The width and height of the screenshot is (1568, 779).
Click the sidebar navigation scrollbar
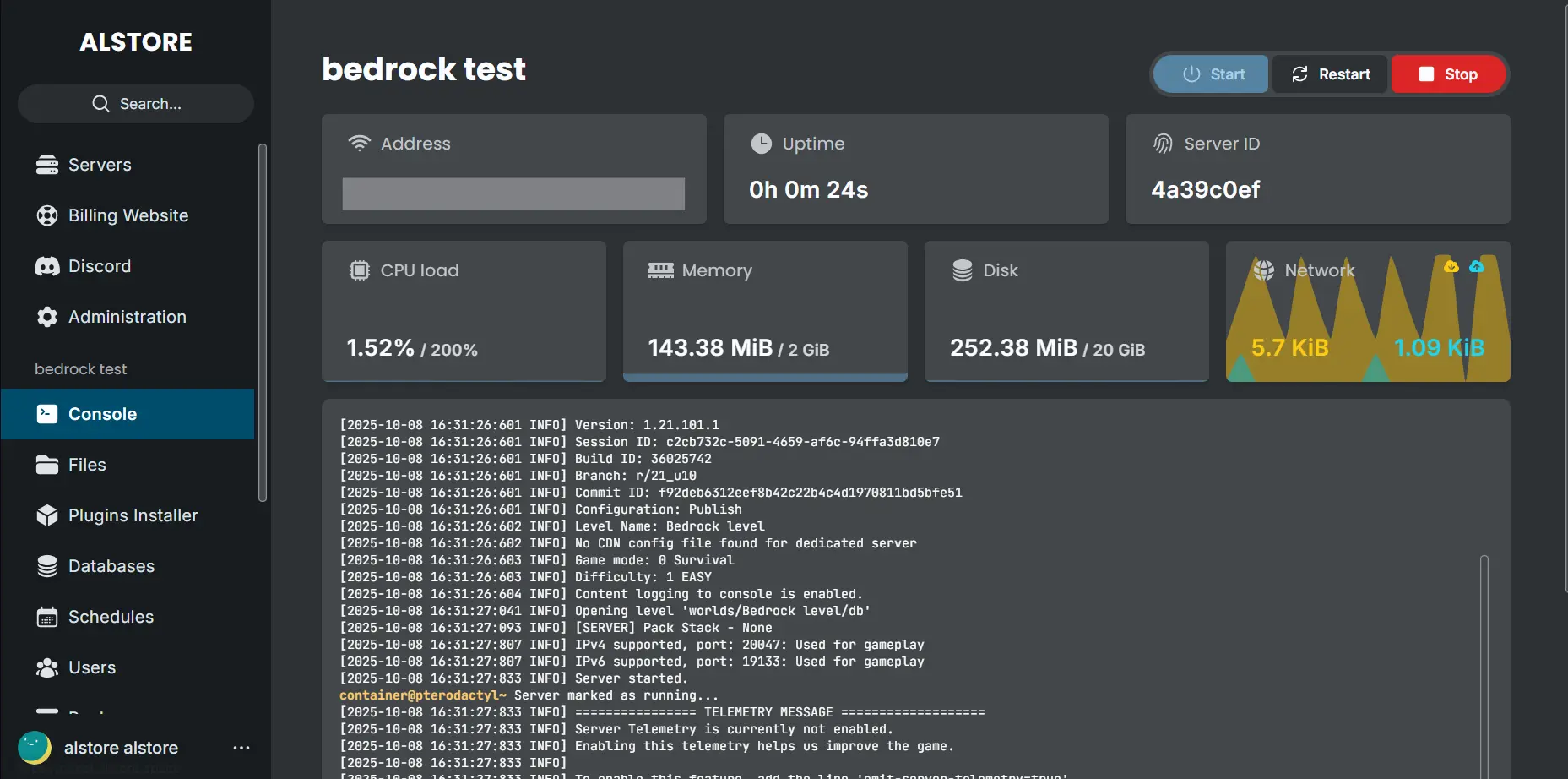pyautogui.click(x=263, y=321)
